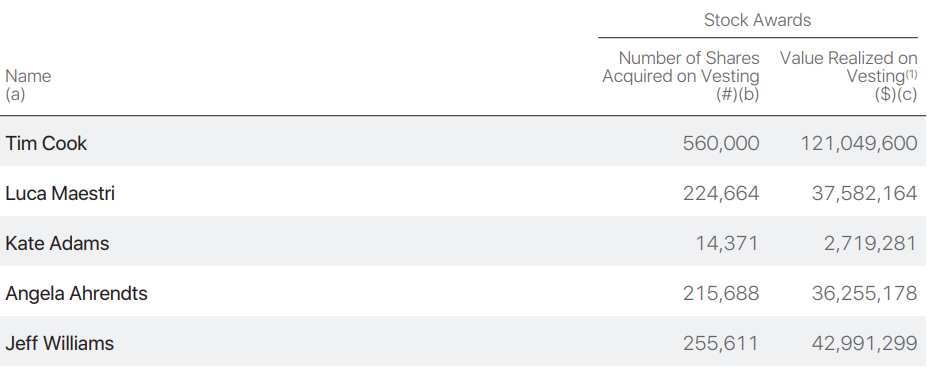Click the Kate Adams name cell
Viewport: 932px width, 373px height.
[57, 244]
